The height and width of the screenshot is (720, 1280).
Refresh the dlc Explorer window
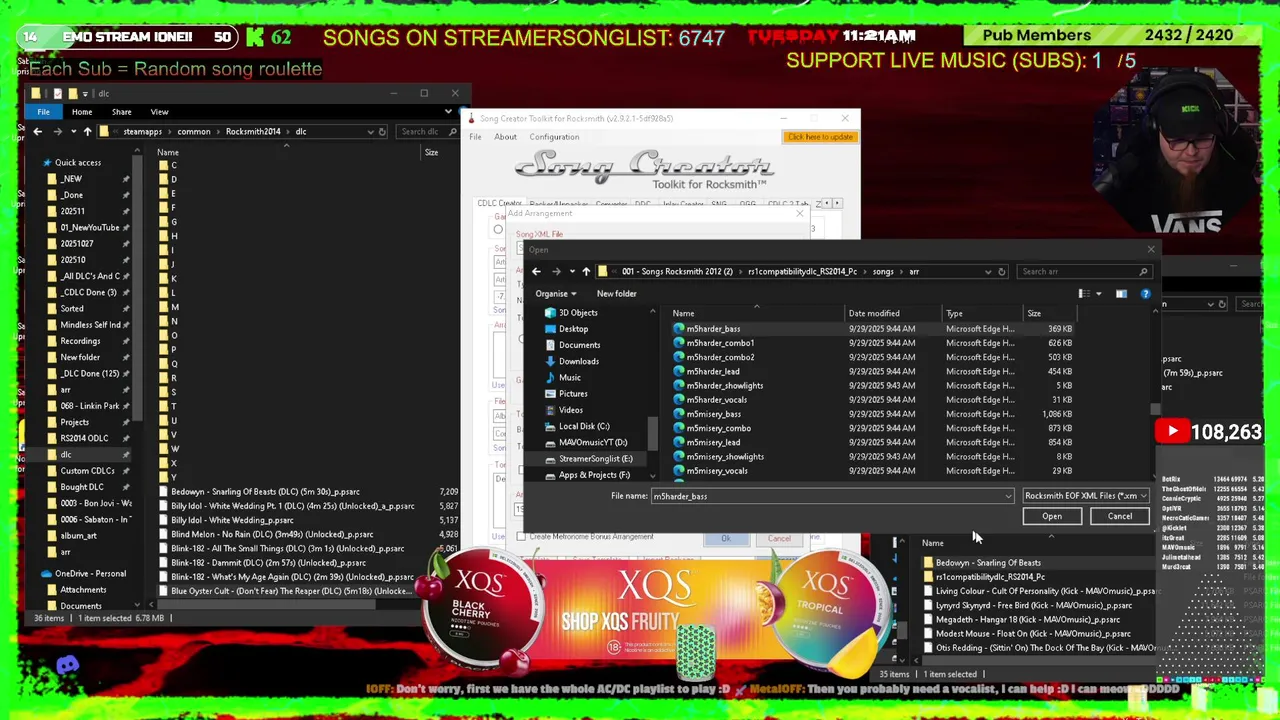pos(382,131)
